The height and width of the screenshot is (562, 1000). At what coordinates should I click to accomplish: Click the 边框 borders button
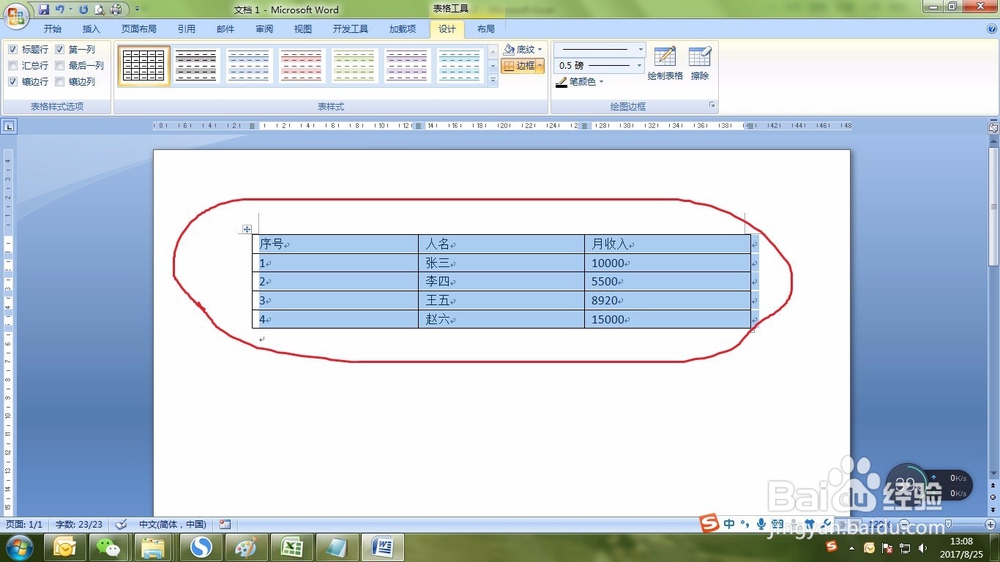pyautogui.click(x=519, y=66)
